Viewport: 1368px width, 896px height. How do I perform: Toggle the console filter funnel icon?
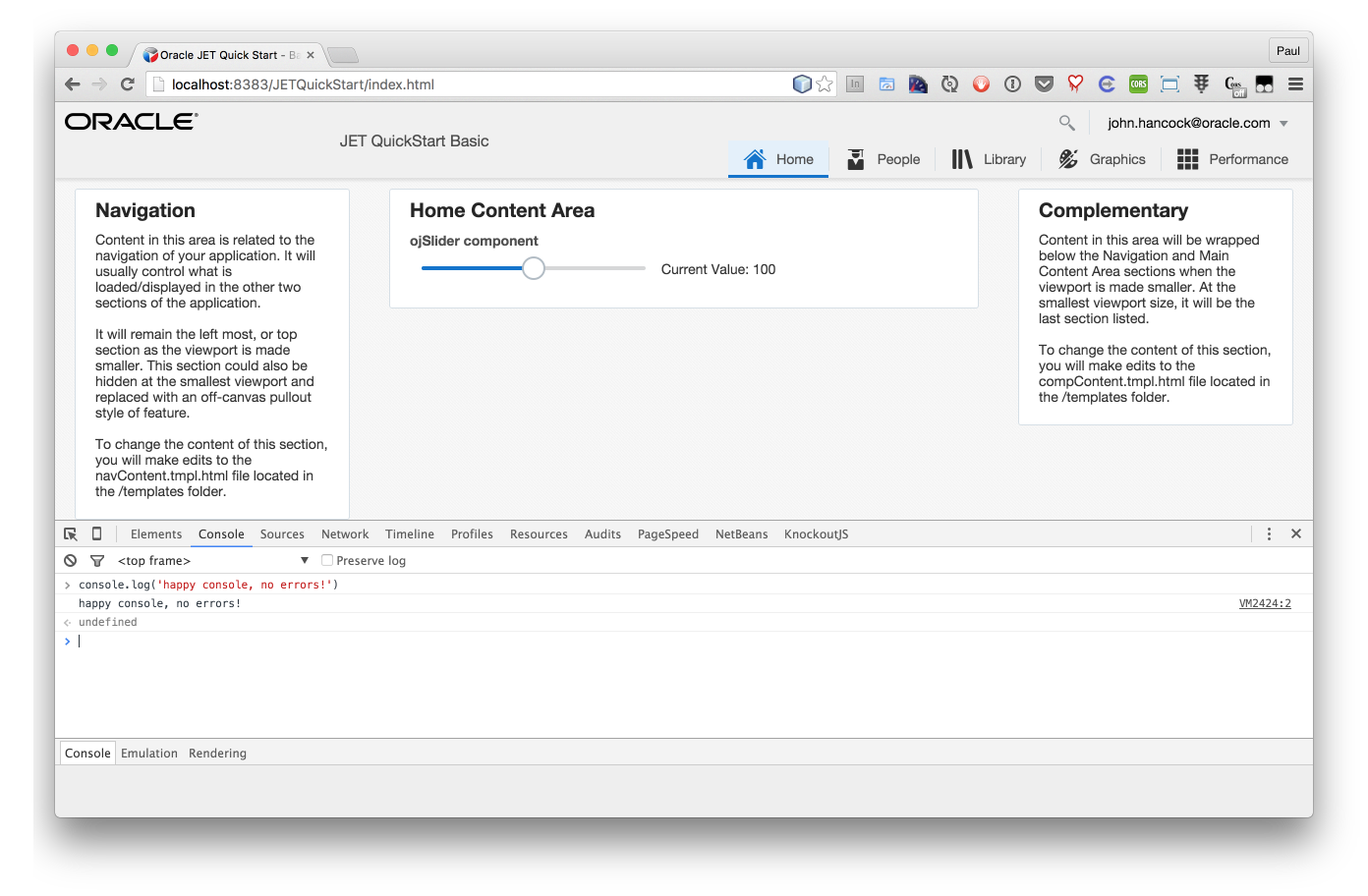(x=97, y=561)
